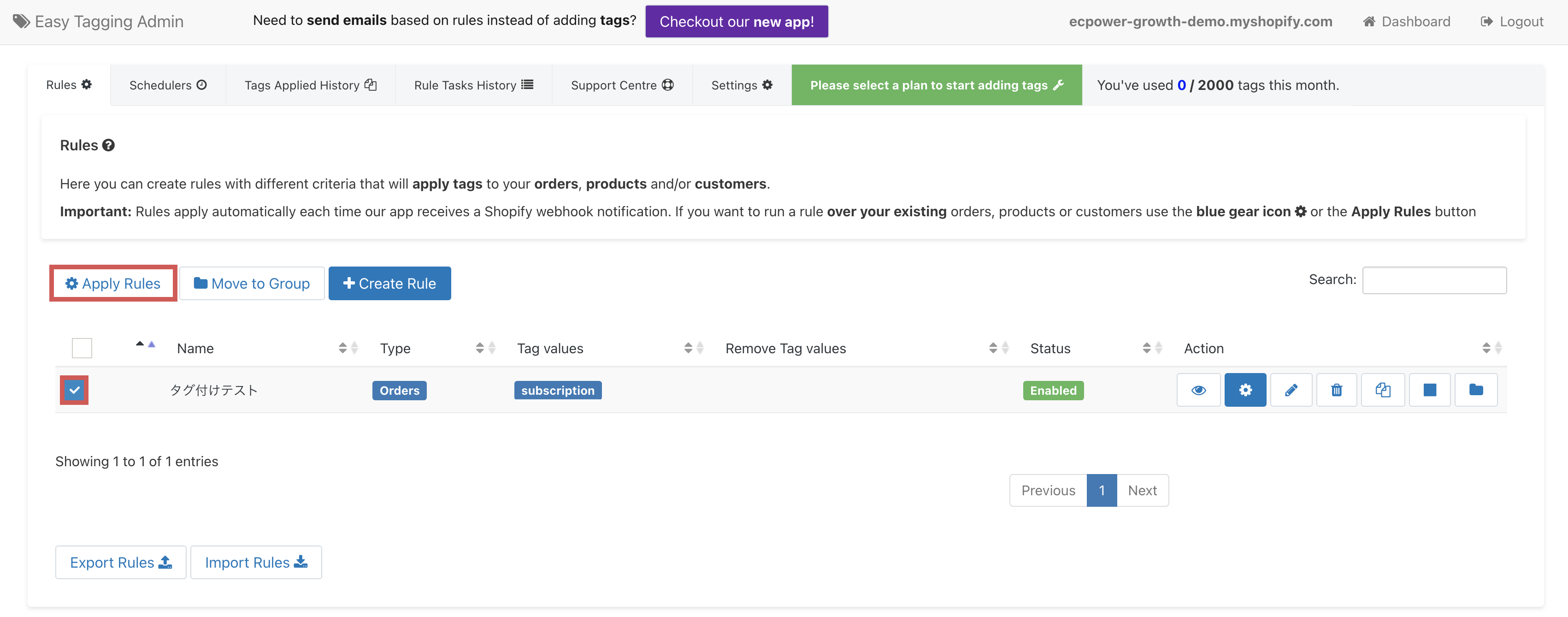Image resolution: width=1568 pixels, height=617 pixels.
Task: Click the rule name タグ付けテスト
Action: (214, 390)
